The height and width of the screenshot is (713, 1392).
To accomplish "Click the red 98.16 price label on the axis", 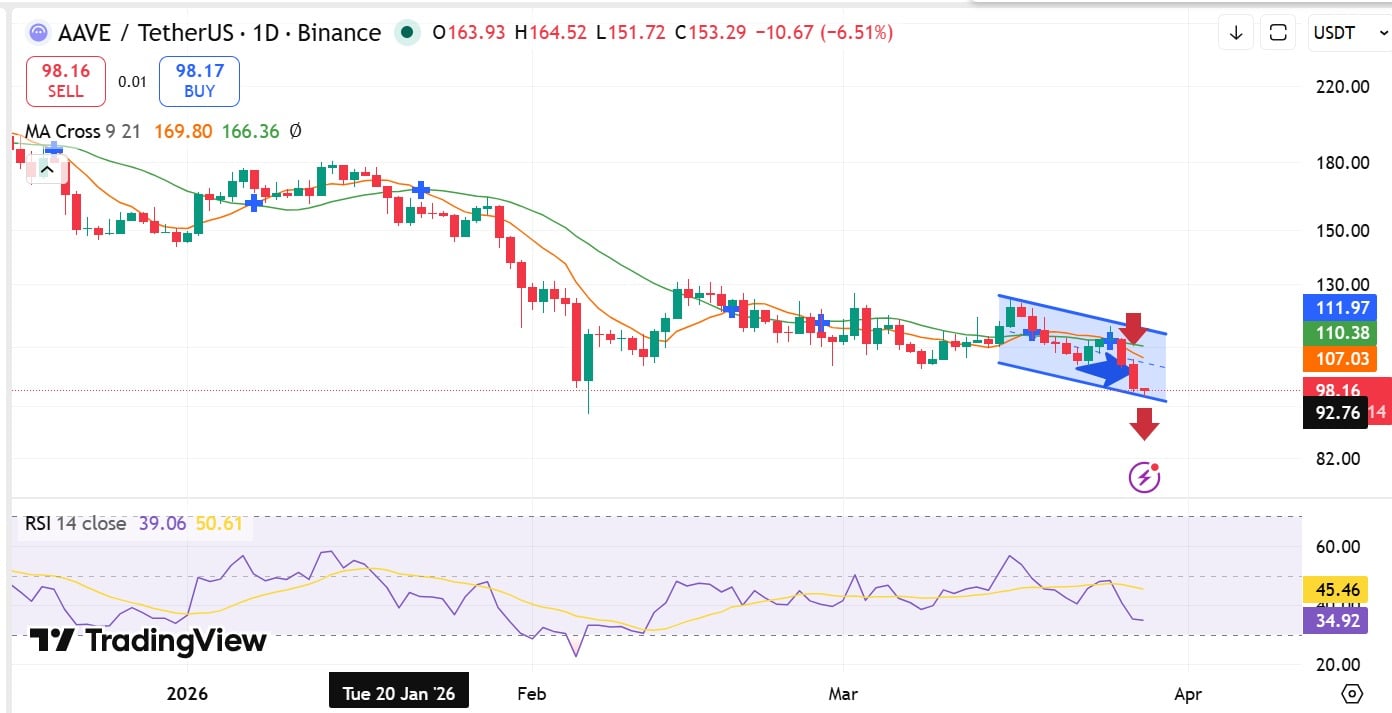I will (1336, 390).
